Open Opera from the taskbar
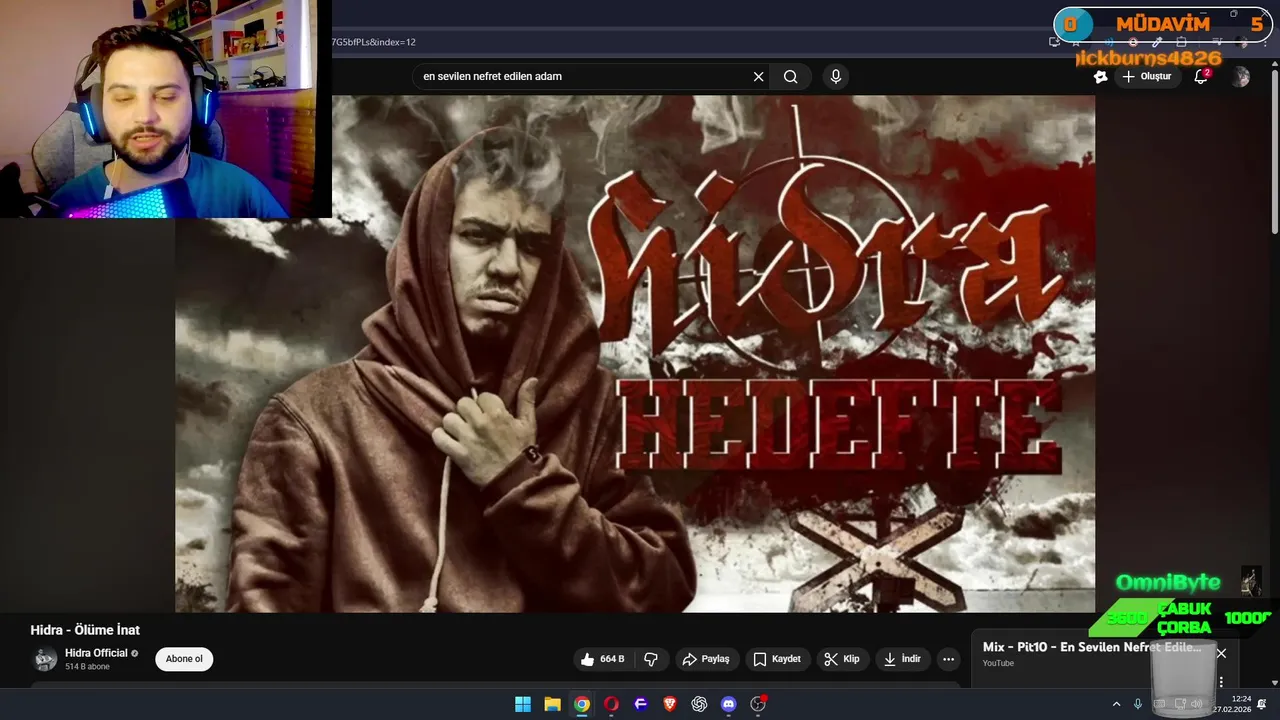Image resolution: width=1280 pixels, height=720 pixels. coord(611,704)
